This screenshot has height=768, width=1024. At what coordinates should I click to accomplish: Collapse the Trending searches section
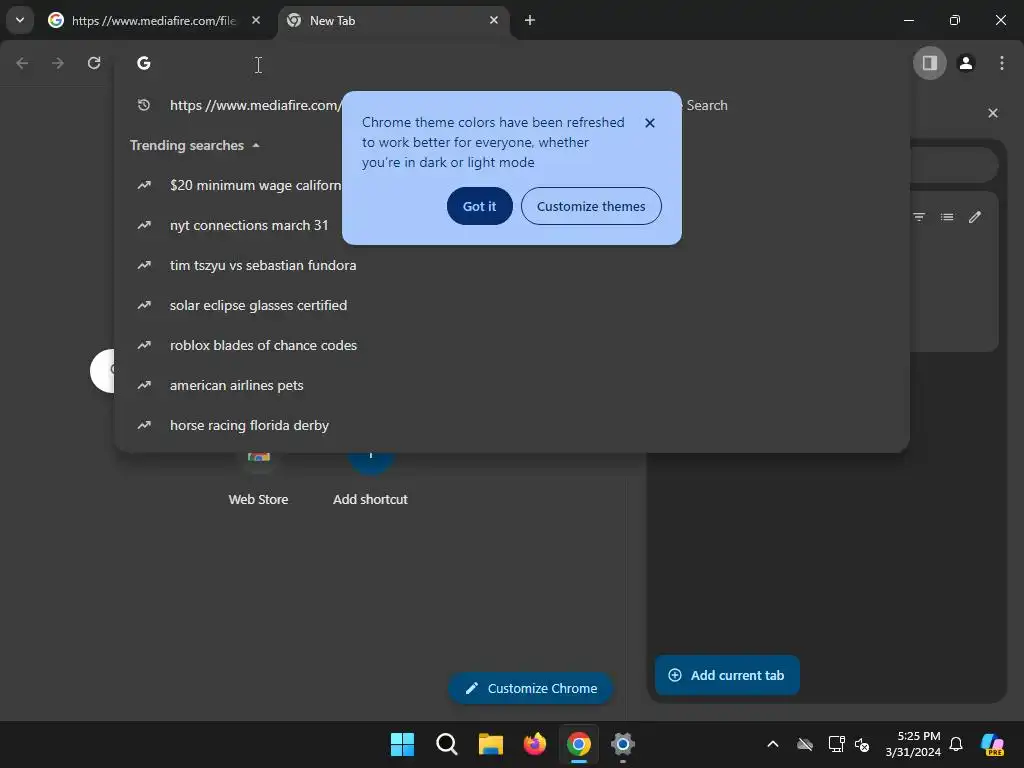(x=195, y=145)
